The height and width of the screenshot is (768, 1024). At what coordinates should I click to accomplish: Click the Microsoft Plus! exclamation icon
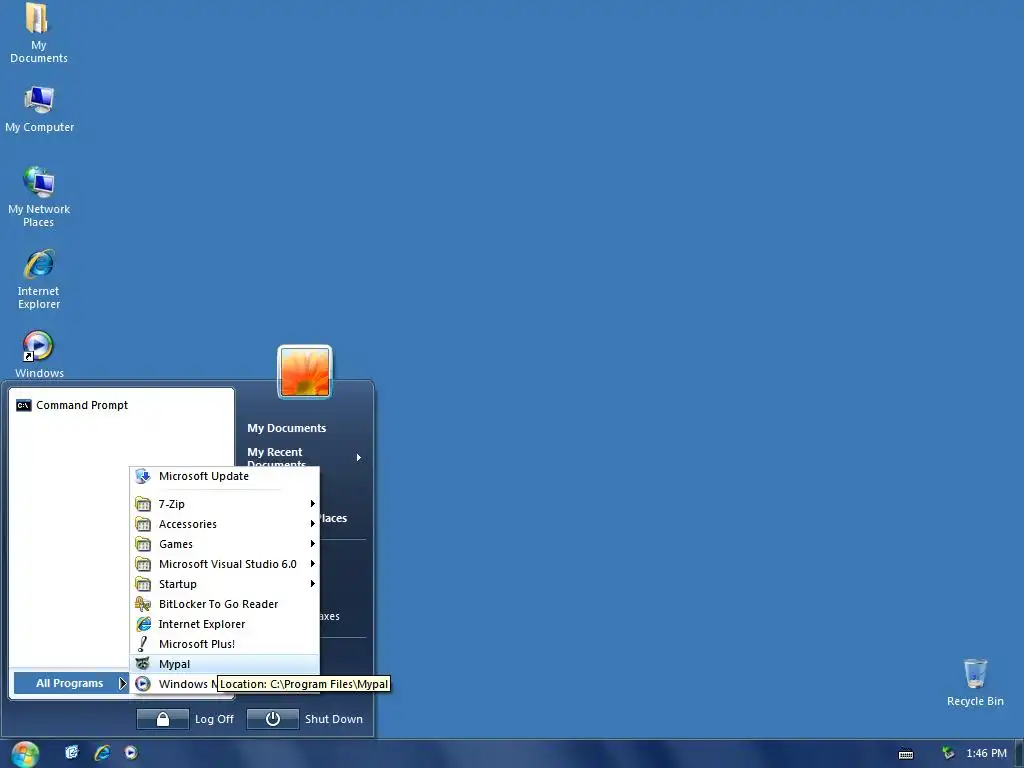pyautogui.click(x=143, y=644)
